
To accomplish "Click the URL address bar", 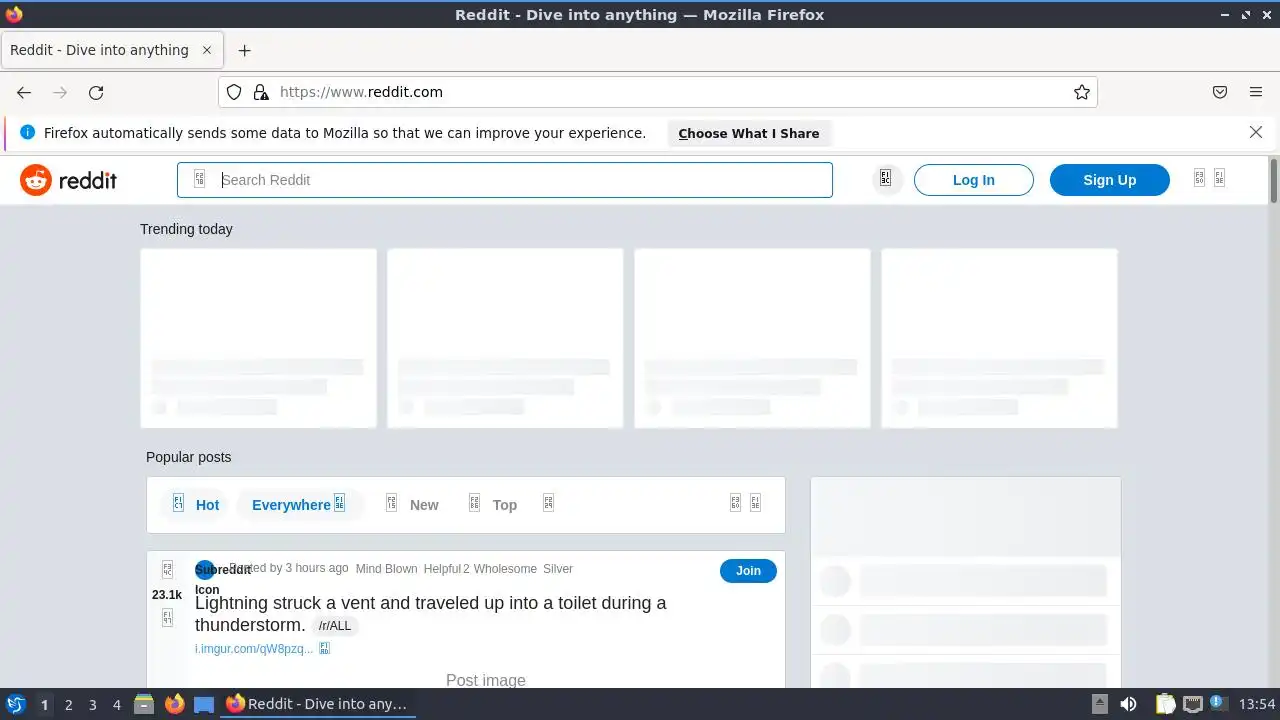I will tap(658, 92).
